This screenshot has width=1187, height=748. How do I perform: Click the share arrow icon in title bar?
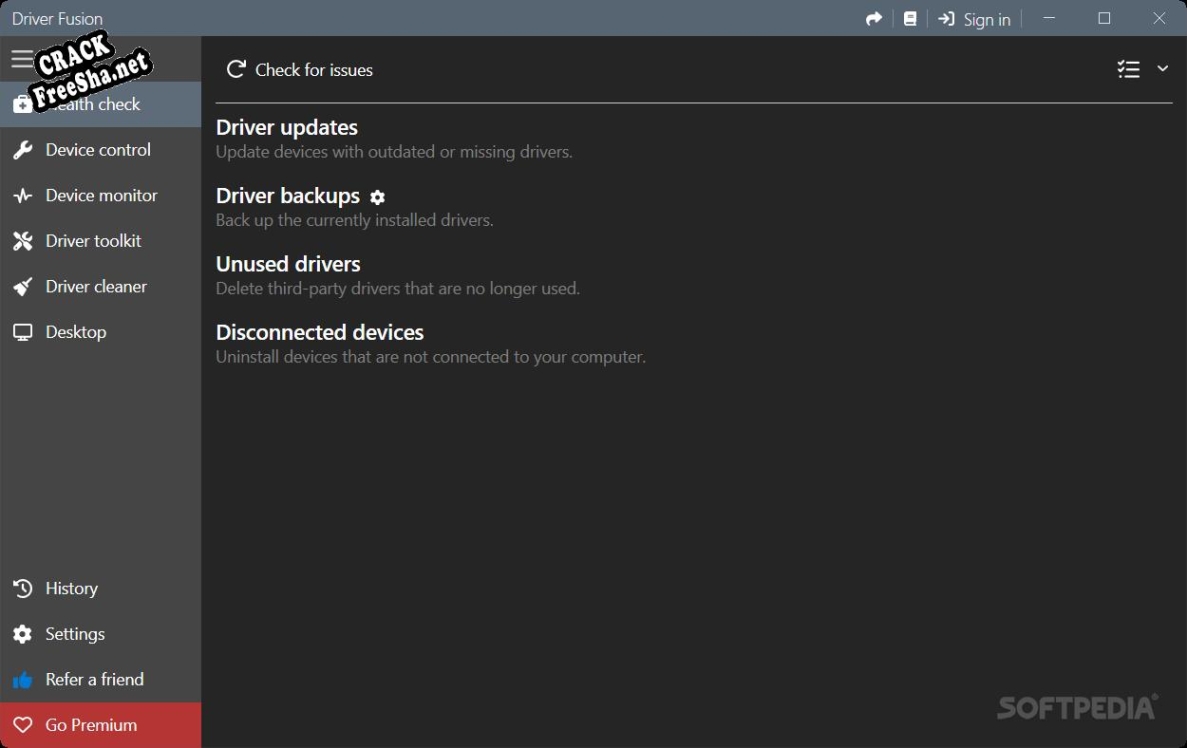(874, 19)
